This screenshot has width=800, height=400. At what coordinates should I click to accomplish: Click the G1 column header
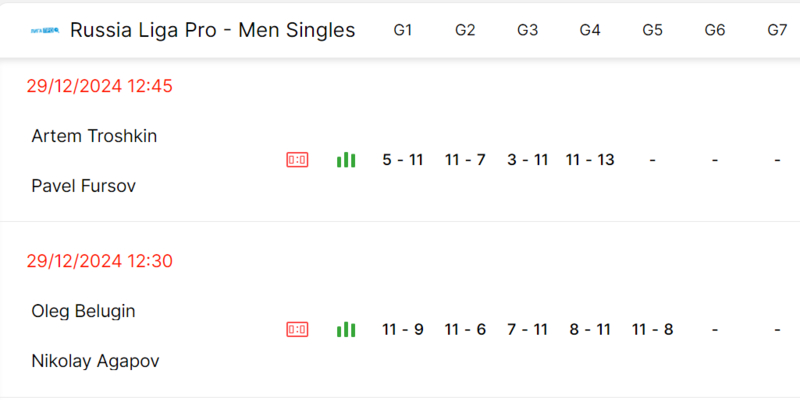[403, 31]
